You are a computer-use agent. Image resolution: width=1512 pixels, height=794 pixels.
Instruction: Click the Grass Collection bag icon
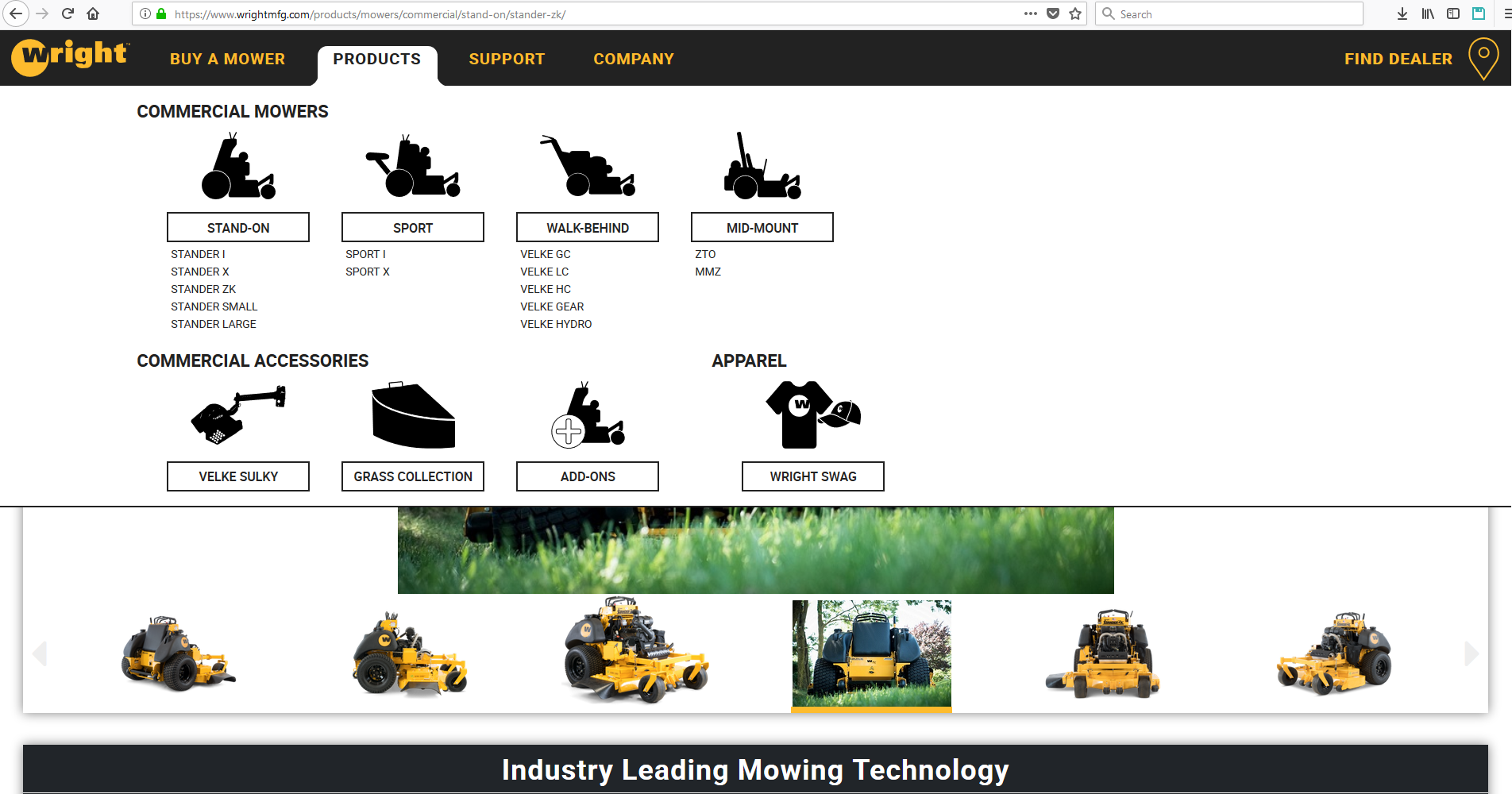coord(413,414)
